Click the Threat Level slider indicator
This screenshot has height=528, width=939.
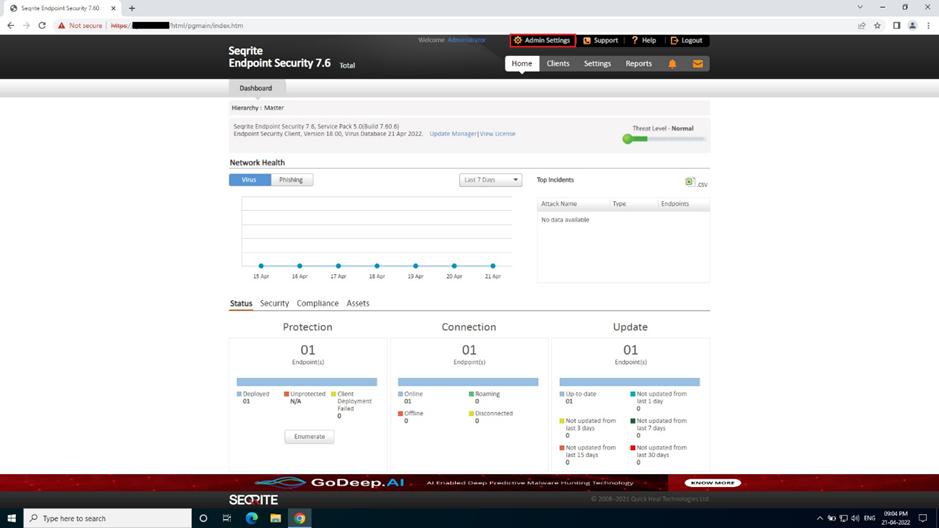coord(628,139)
